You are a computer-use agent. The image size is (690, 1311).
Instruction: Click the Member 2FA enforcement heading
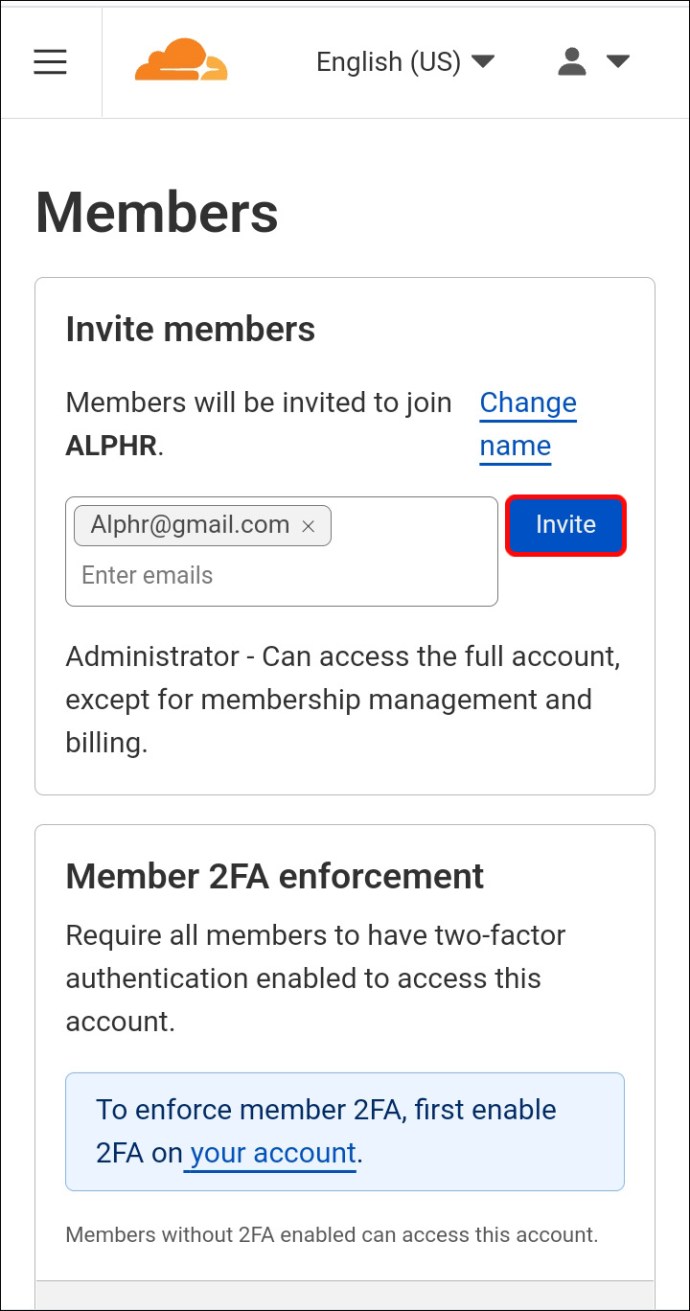coord(275,876)
